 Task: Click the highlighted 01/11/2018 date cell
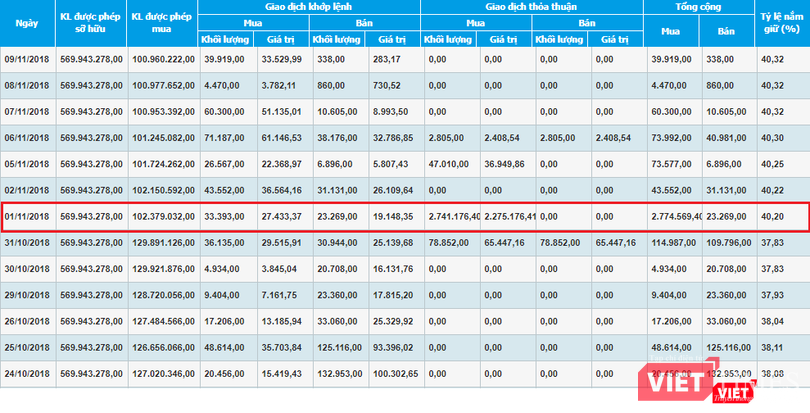[27, 216]
